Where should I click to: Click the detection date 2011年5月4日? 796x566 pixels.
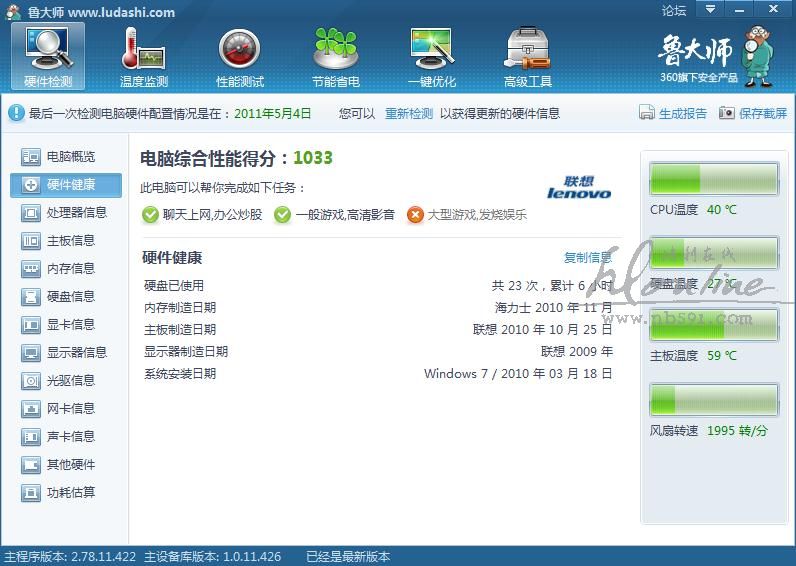click(273, 114)
